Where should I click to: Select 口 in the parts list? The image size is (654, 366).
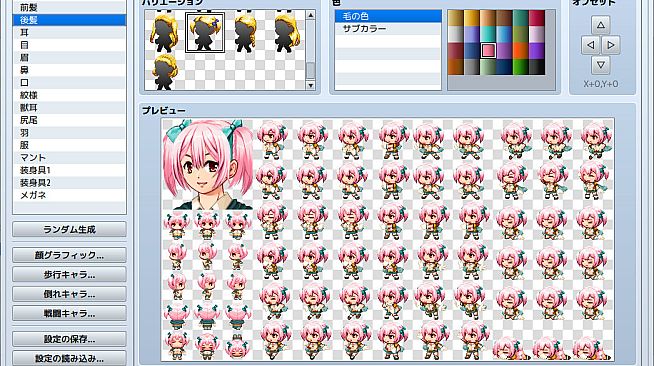click(x=69, y=83)
